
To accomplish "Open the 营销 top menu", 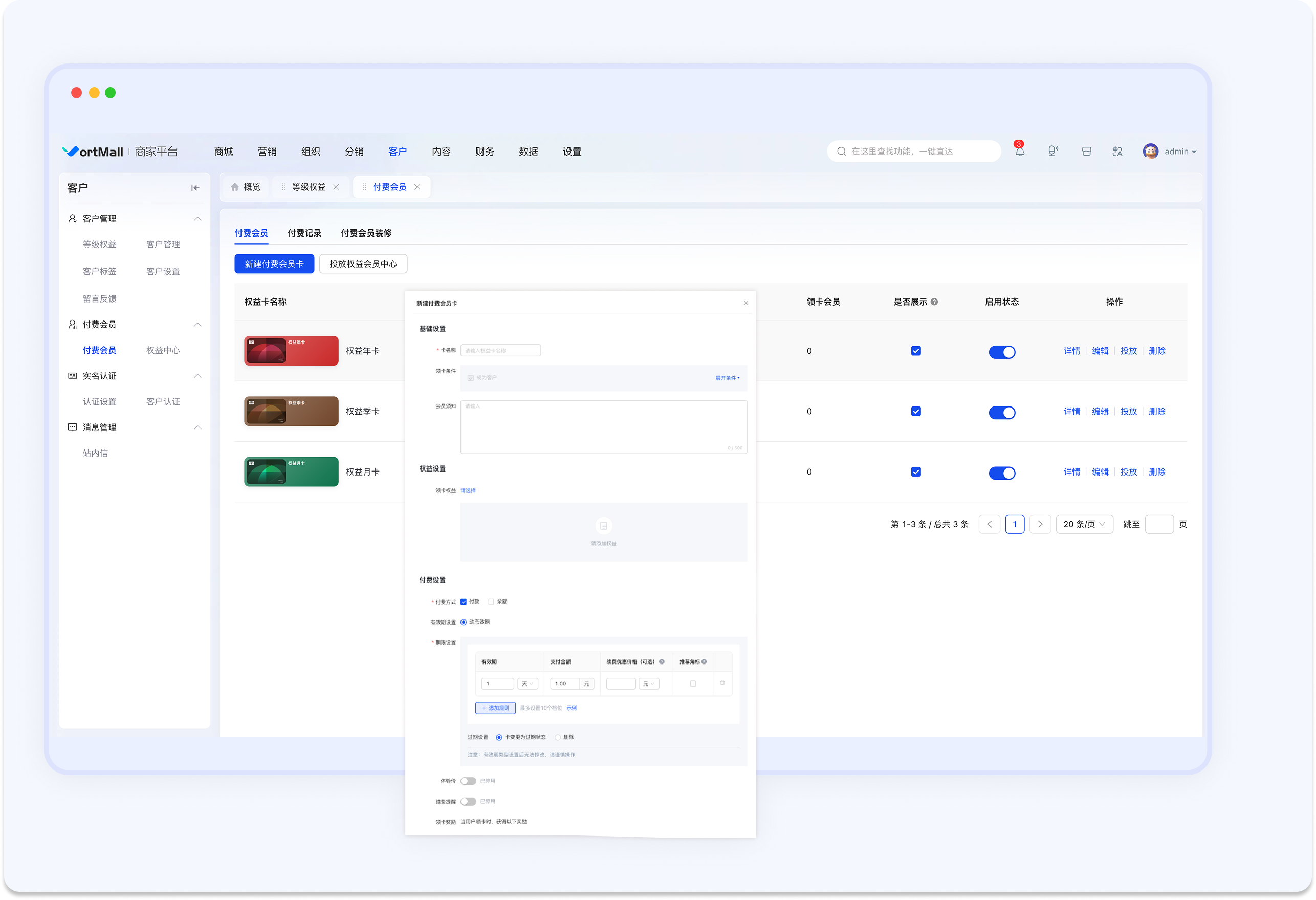I will (x=267, y=152).
